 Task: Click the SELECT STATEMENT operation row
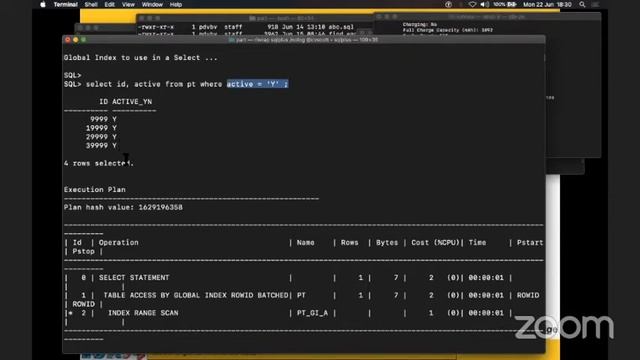click(134, 278)
